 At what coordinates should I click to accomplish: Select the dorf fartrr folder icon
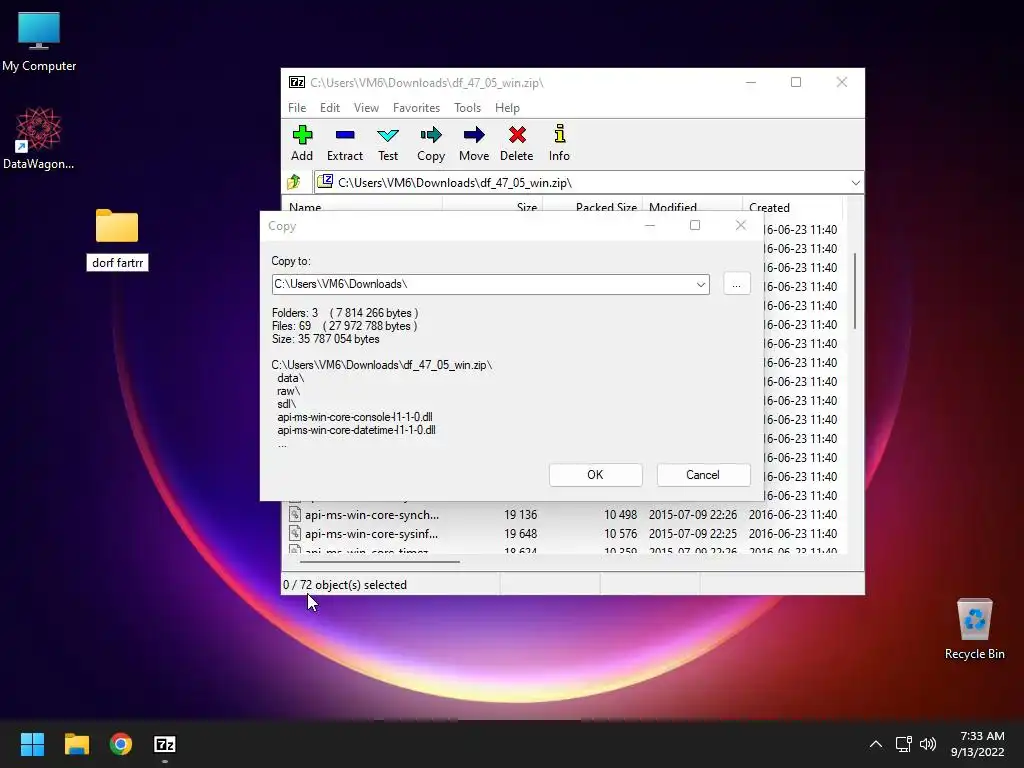pyautogui.click(x=117, y=225)
